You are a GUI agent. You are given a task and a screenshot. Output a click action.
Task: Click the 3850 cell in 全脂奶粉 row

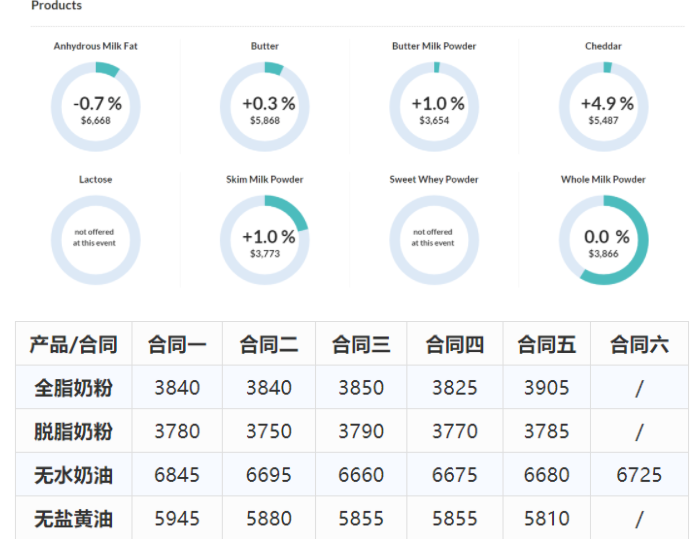[x=361, y=388]
